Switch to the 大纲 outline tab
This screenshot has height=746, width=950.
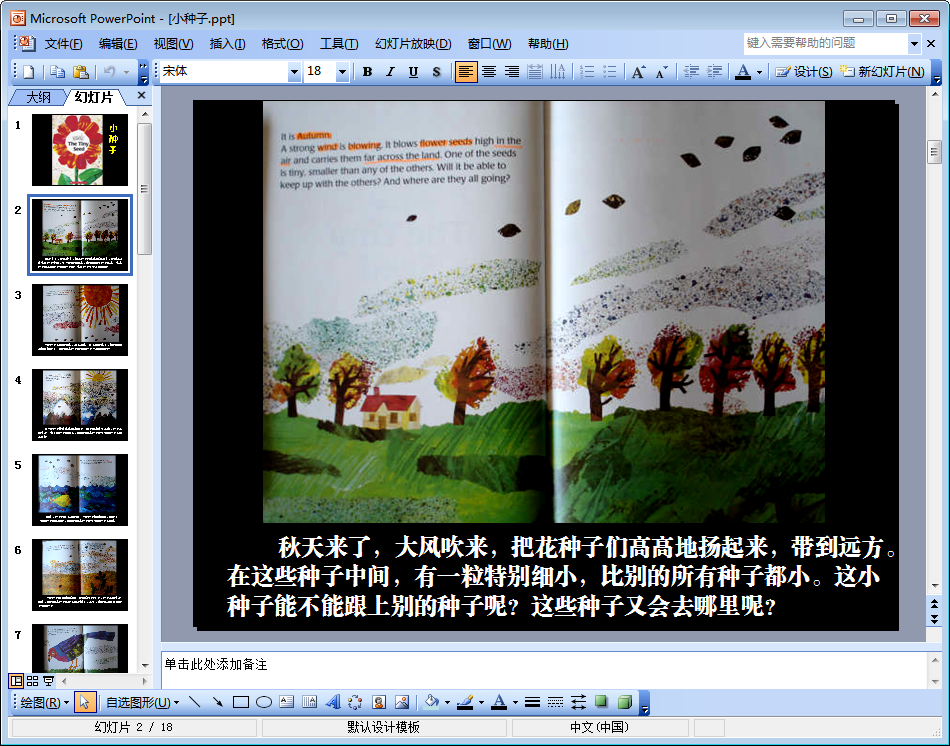[38, 97]
